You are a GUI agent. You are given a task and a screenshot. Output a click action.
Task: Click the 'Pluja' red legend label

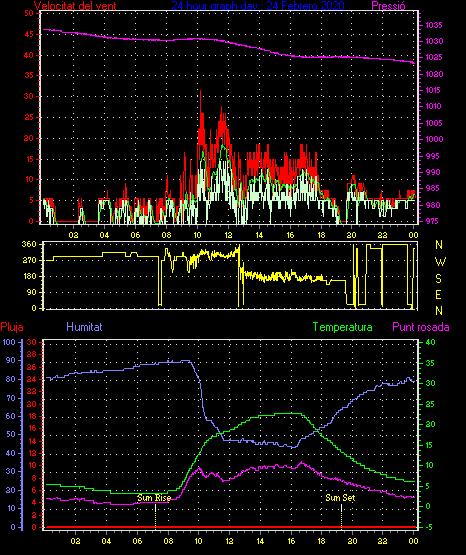pyautogui.click(x=12, y=327)
